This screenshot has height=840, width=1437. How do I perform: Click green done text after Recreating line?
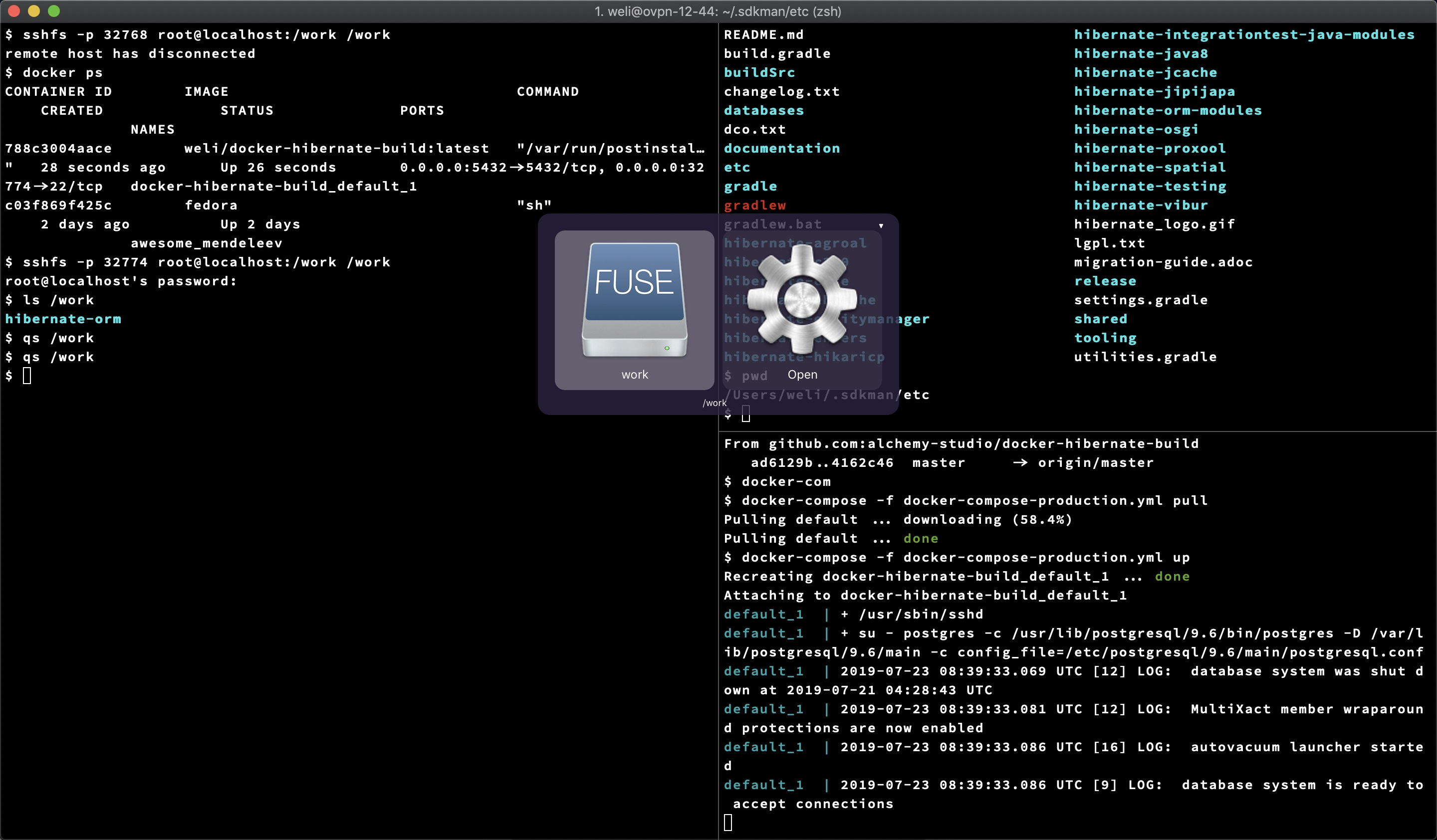tap(1172, 576)
